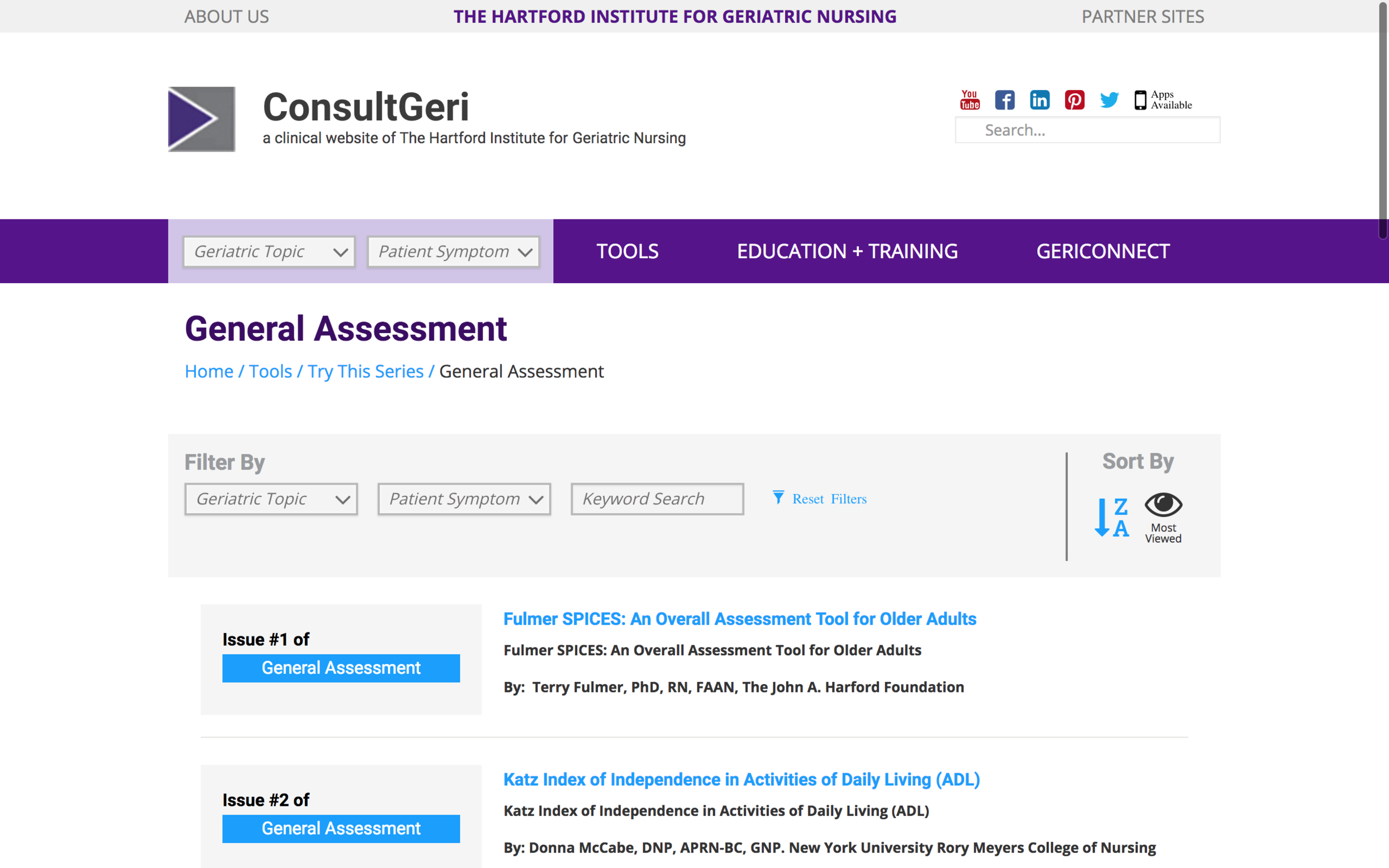Click the Reset Filters funnel icon
This screenshot has width=1389, height=868.
(x=778, y=498)
